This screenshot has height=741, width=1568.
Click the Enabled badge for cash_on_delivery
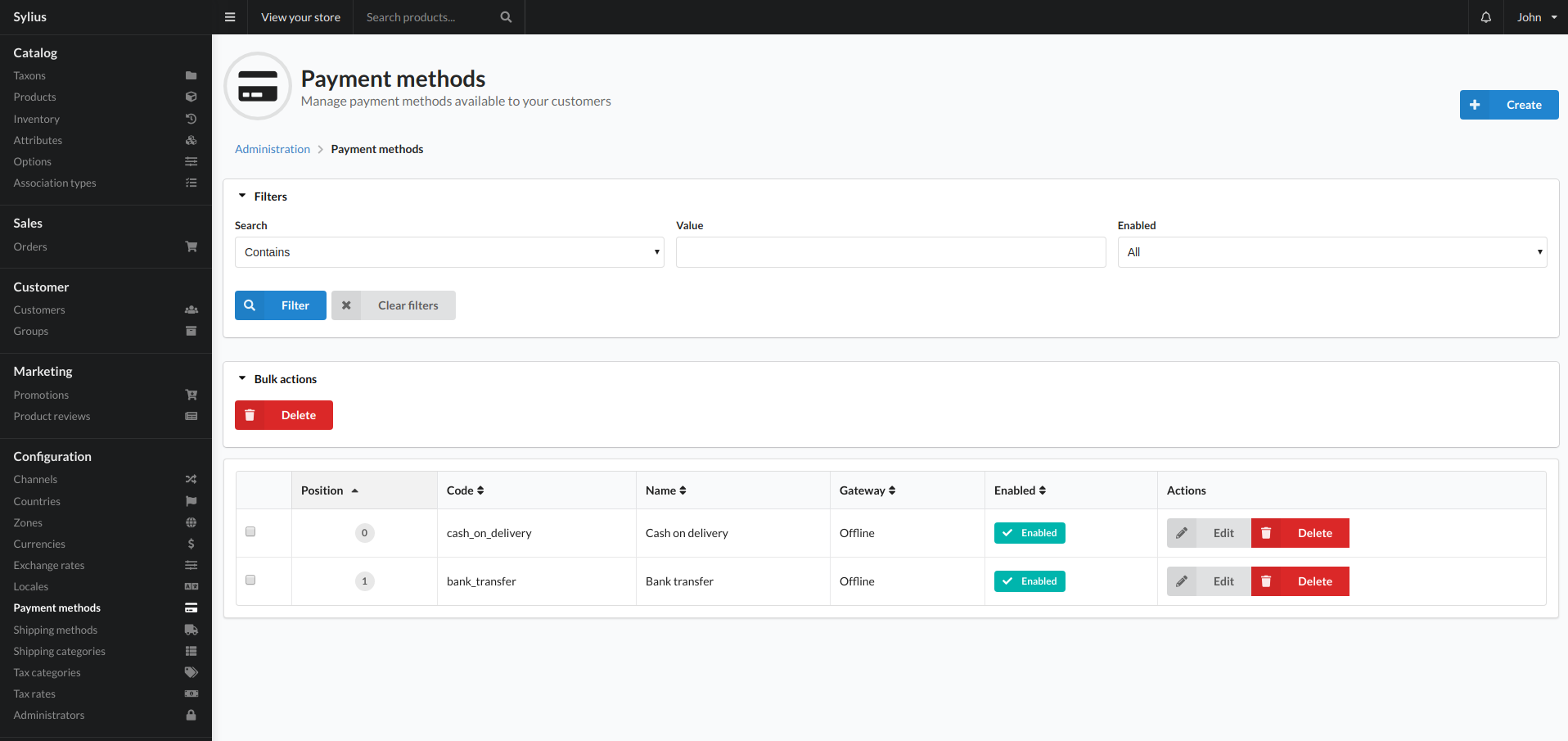(x=1030, y=533)
